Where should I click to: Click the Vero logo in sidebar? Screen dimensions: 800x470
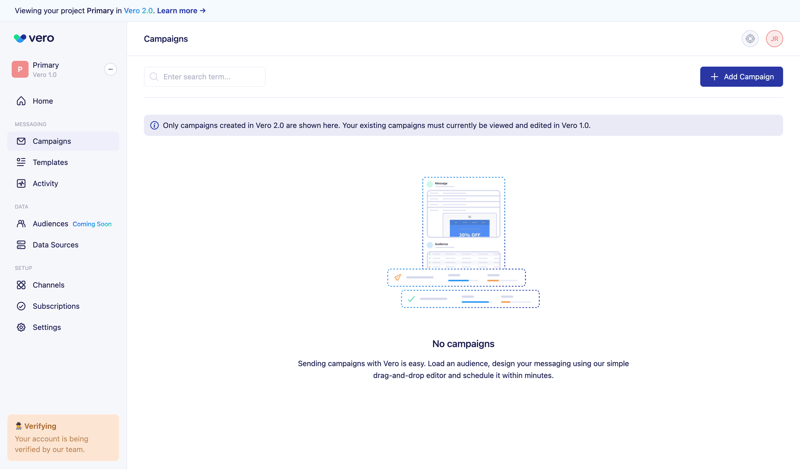coord(34,39)
